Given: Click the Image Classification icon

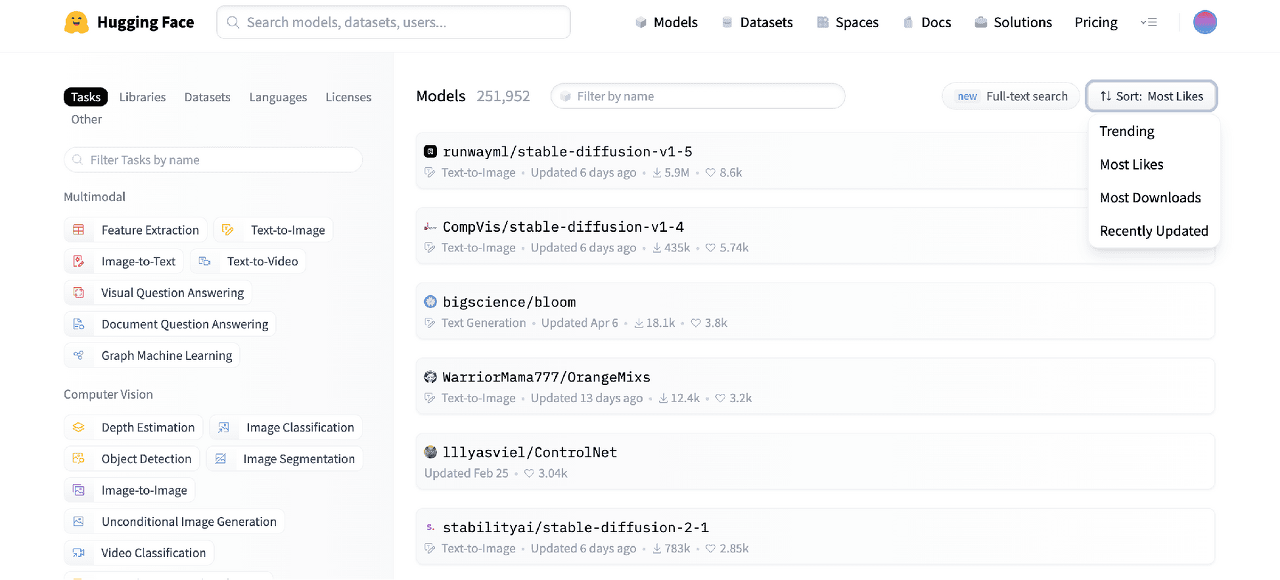Looking at the screenshot, I should click(x=224, y=427).
